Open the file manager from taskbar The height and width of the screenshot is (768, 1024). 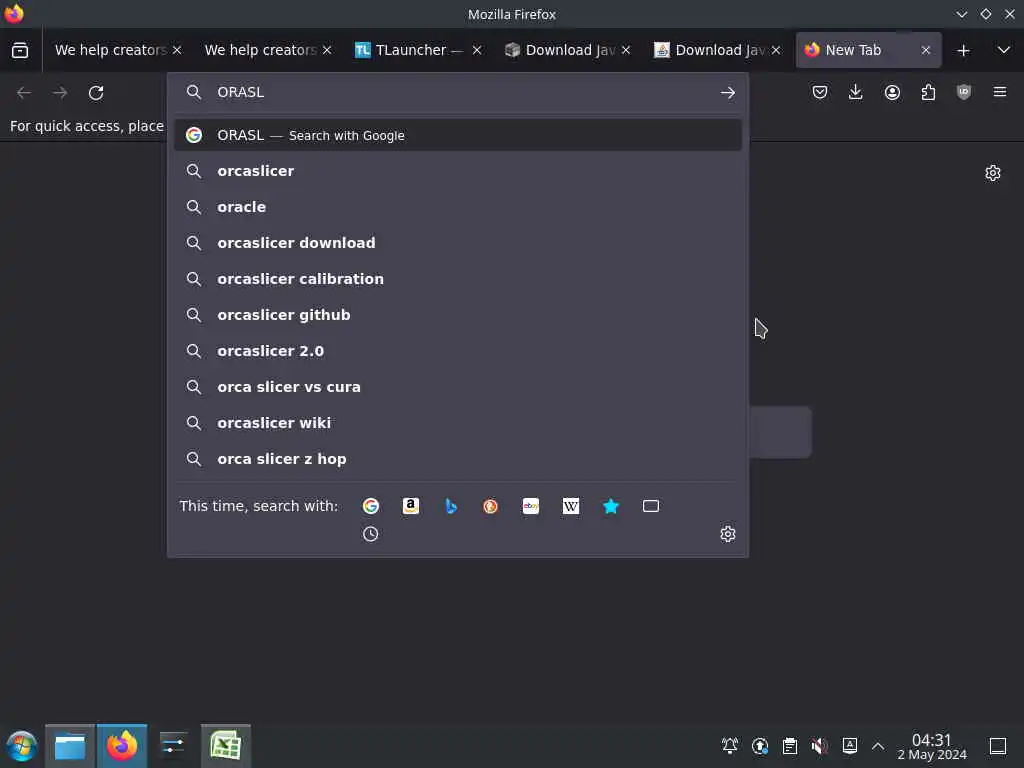70,746
